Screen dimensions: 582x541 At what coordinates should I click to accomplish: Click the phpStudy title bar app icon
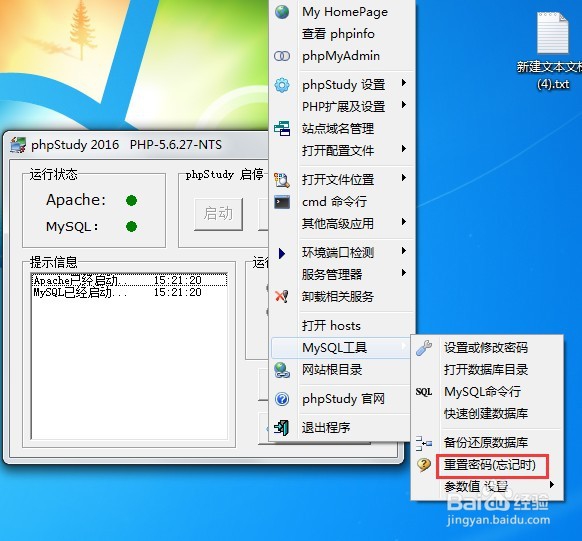coord(18,145)
